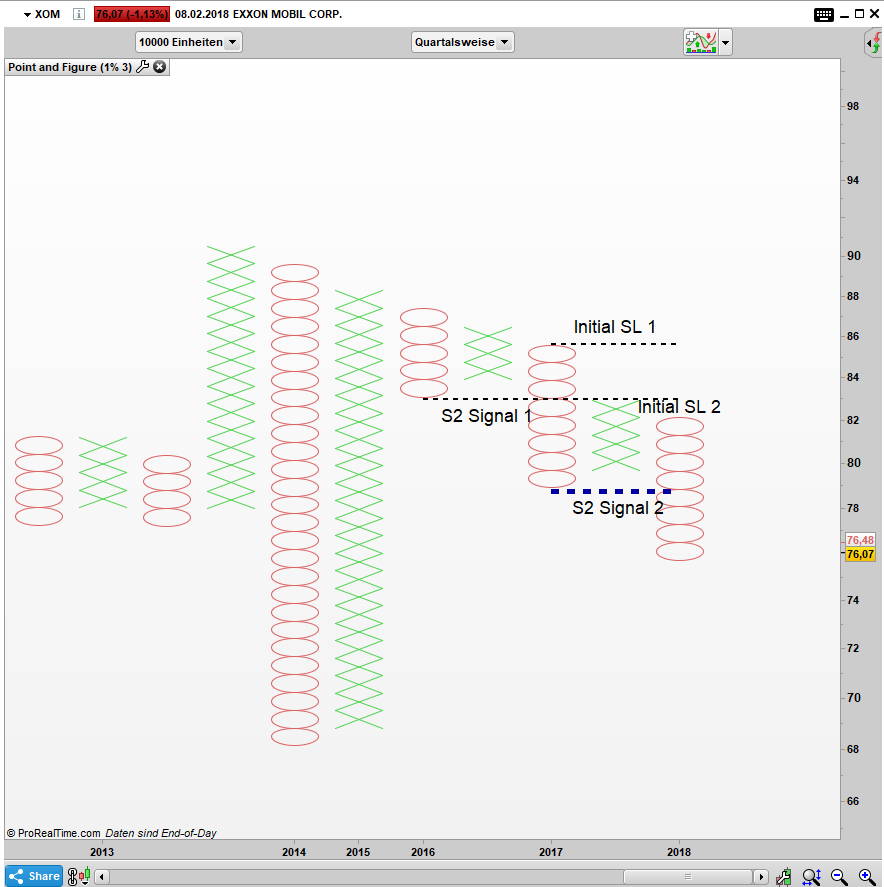Open the candlestick chart style icon
The width and height of the screenshot is (884, 887).
(x=78, y=876)
